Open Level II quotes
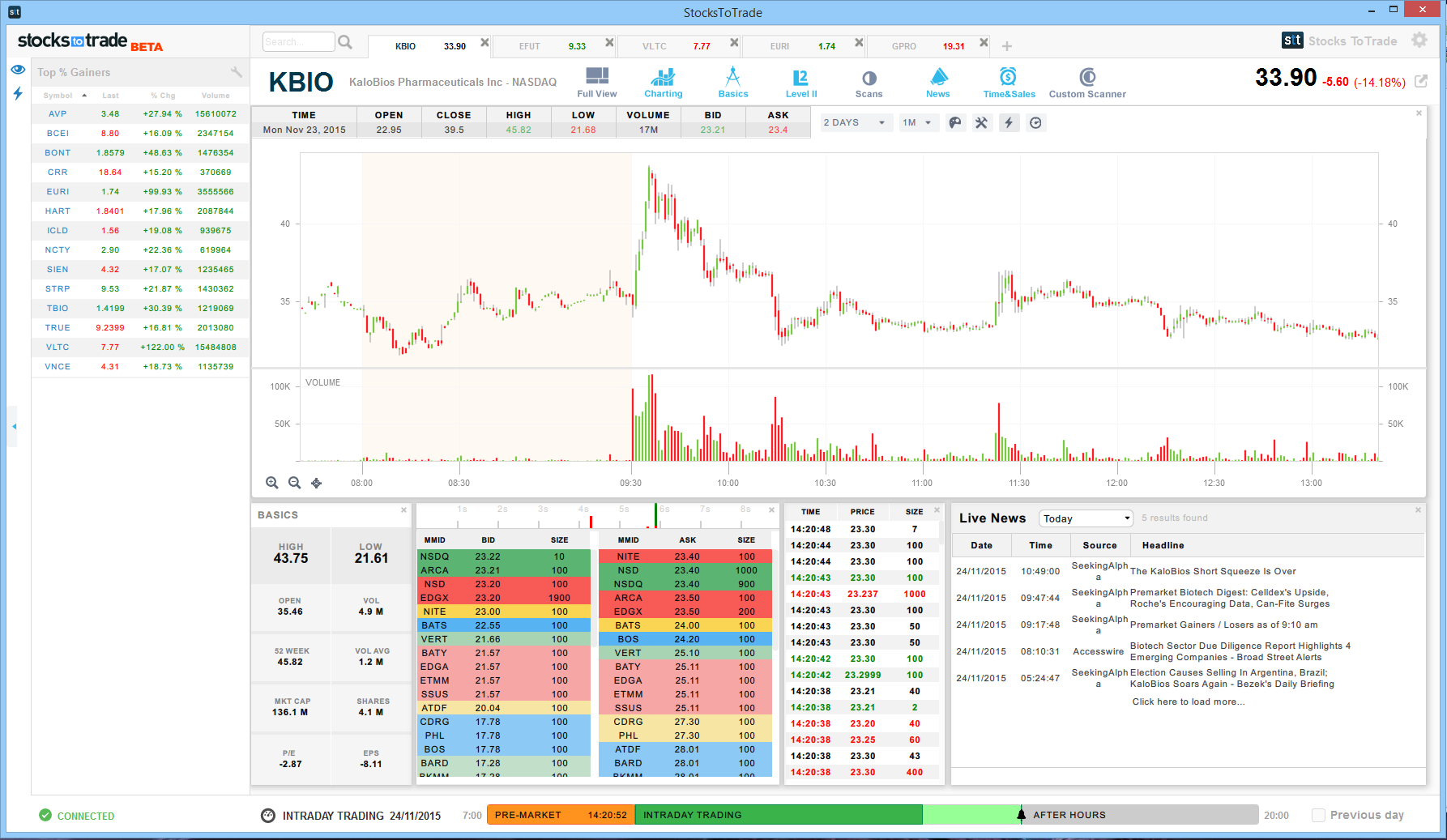This screenshot has width=1447, height=840. [x=800, y=83]
